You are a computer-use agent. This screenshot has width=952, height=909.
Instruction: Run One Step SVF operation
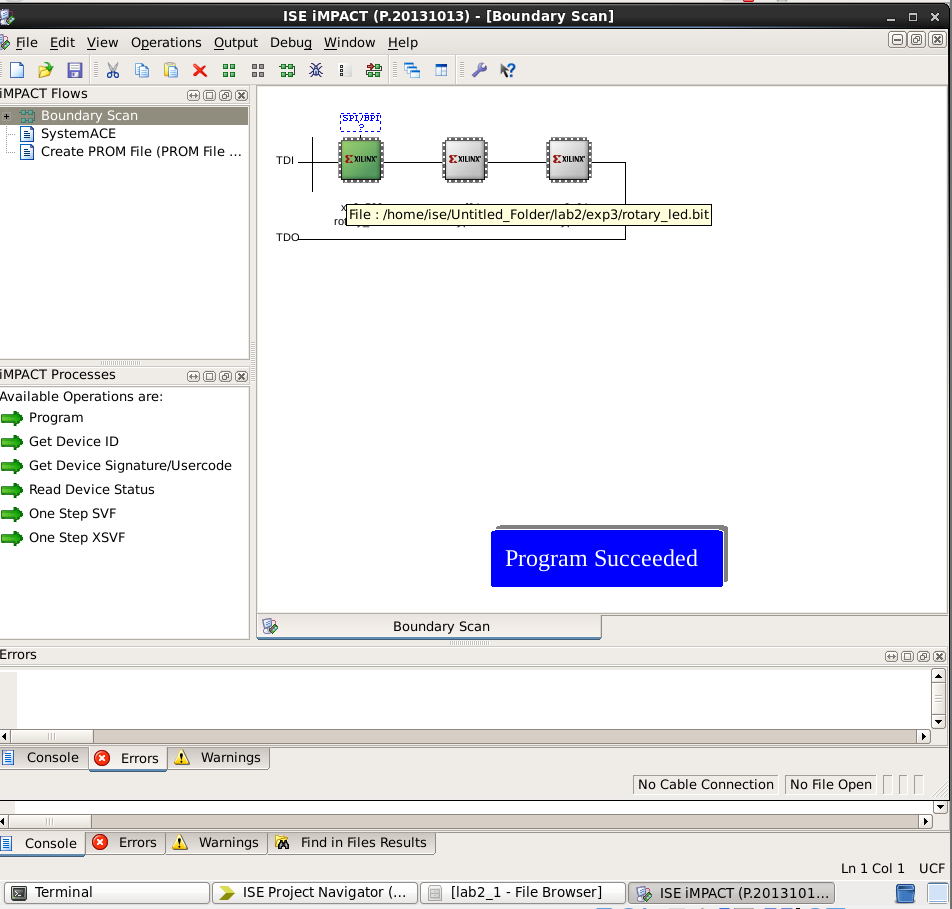(x=72, y=514)
